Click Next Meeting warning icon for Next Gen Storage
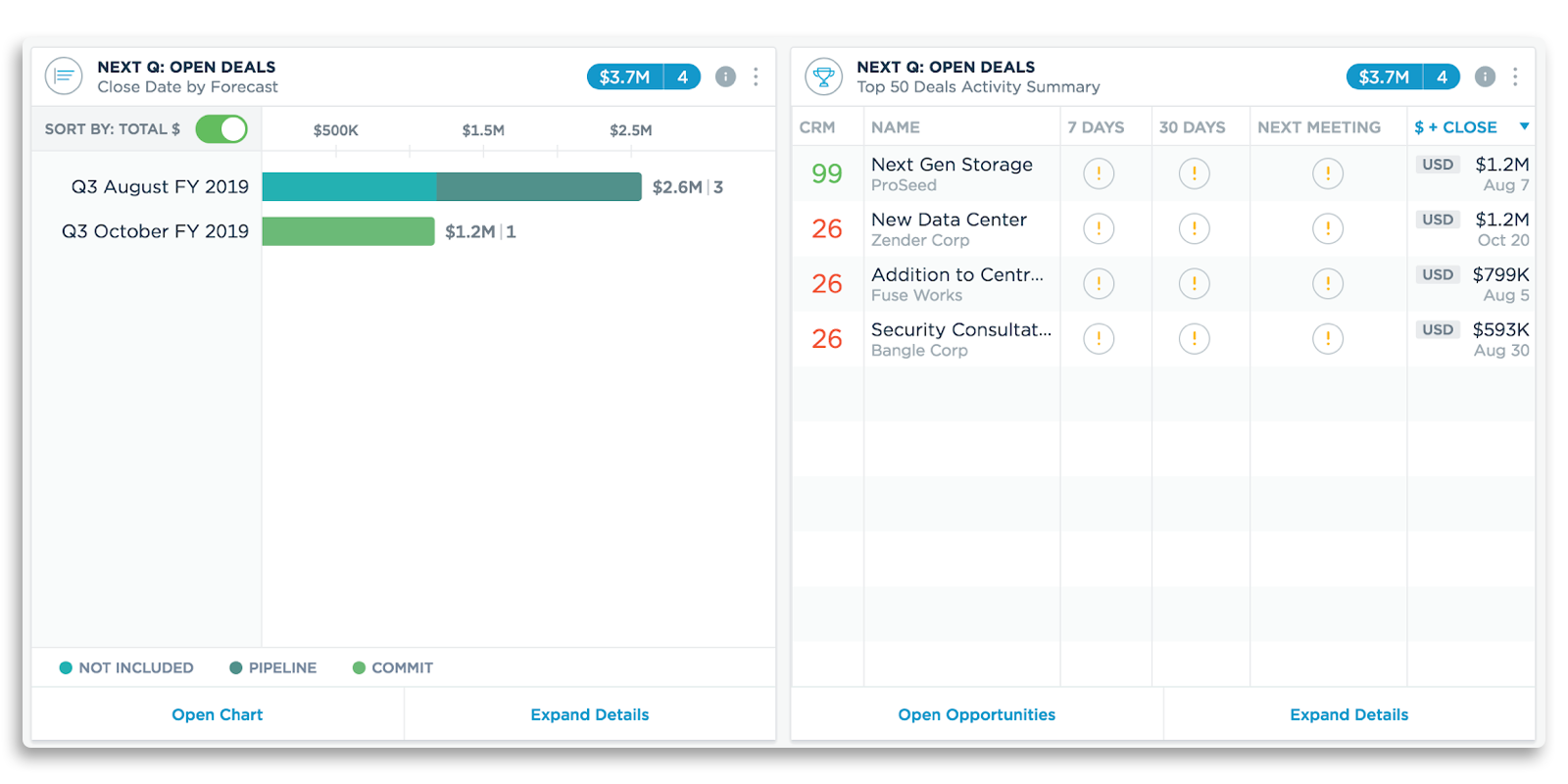Viewport: 1568px width, 784px height. coord(1328,173)
